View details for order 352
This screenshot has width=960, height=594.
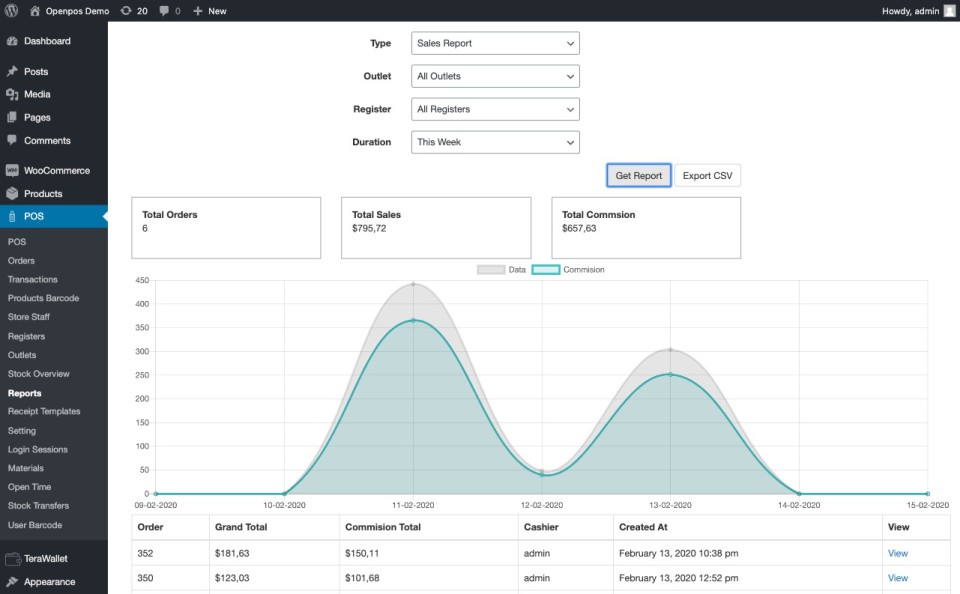click(x=897, y=553)
